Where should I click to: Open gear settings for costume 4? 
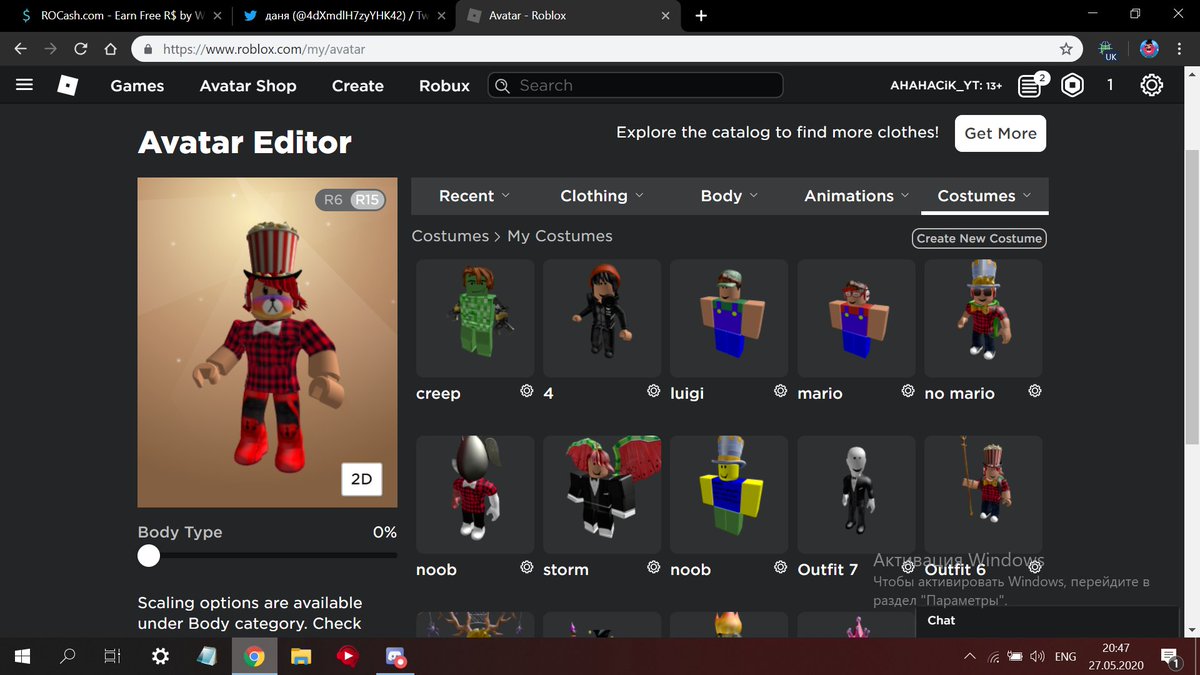point(654,391)
